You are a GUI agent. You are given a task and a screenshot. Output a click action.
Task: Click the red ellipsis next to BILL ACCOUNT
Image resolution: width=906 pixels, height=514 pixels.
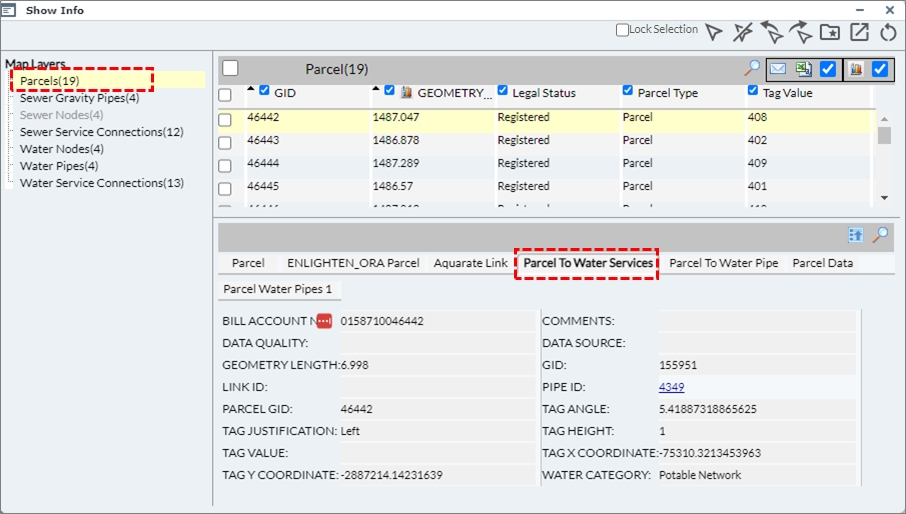coord(324,321)
